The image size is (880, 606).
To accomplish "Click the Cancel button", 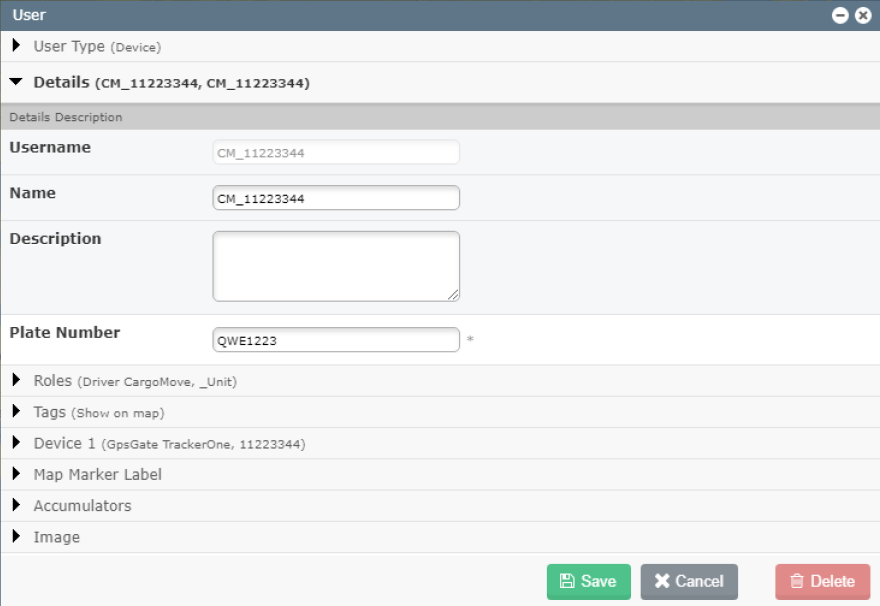I will tap(689, 582).
